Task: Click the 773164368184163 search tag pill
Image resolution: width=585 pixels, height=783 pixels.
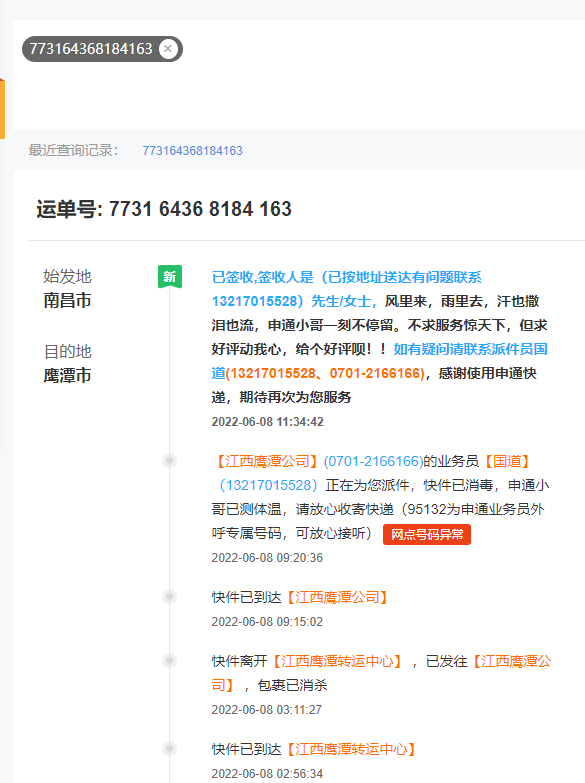Action: [102, 49]
